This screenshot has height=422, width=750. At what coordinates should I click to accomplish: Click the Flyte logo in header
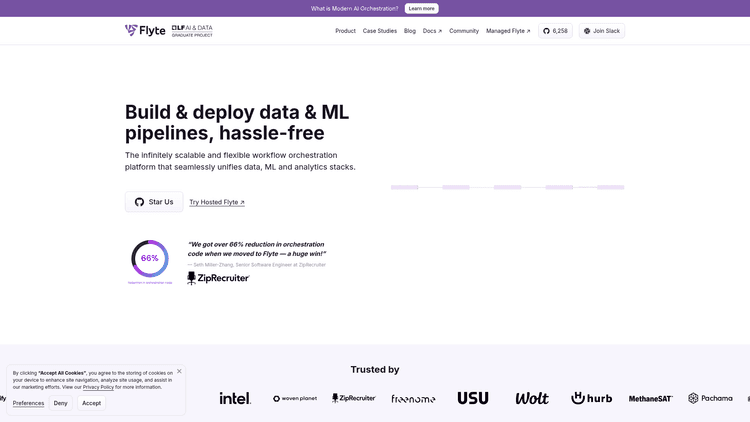[x=145, y=31]
